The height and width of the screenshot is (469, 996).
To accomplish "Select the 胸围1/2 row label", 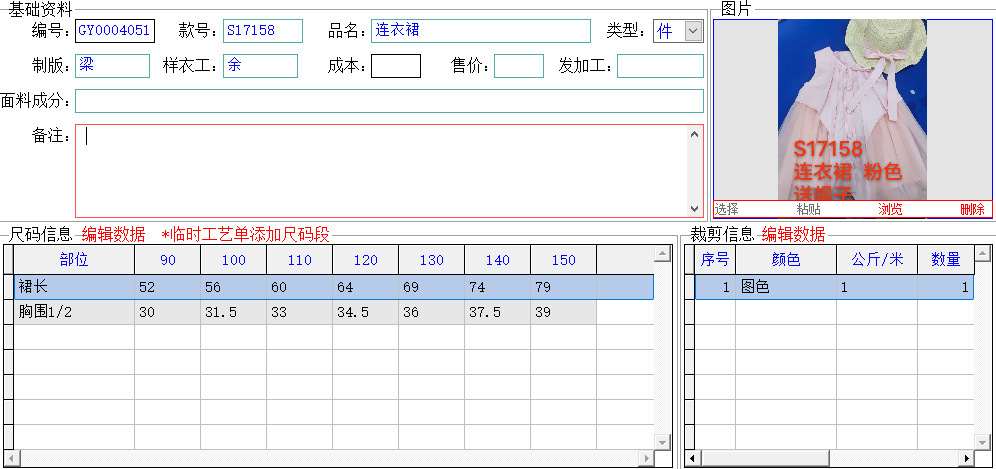I will click(74, 312).
